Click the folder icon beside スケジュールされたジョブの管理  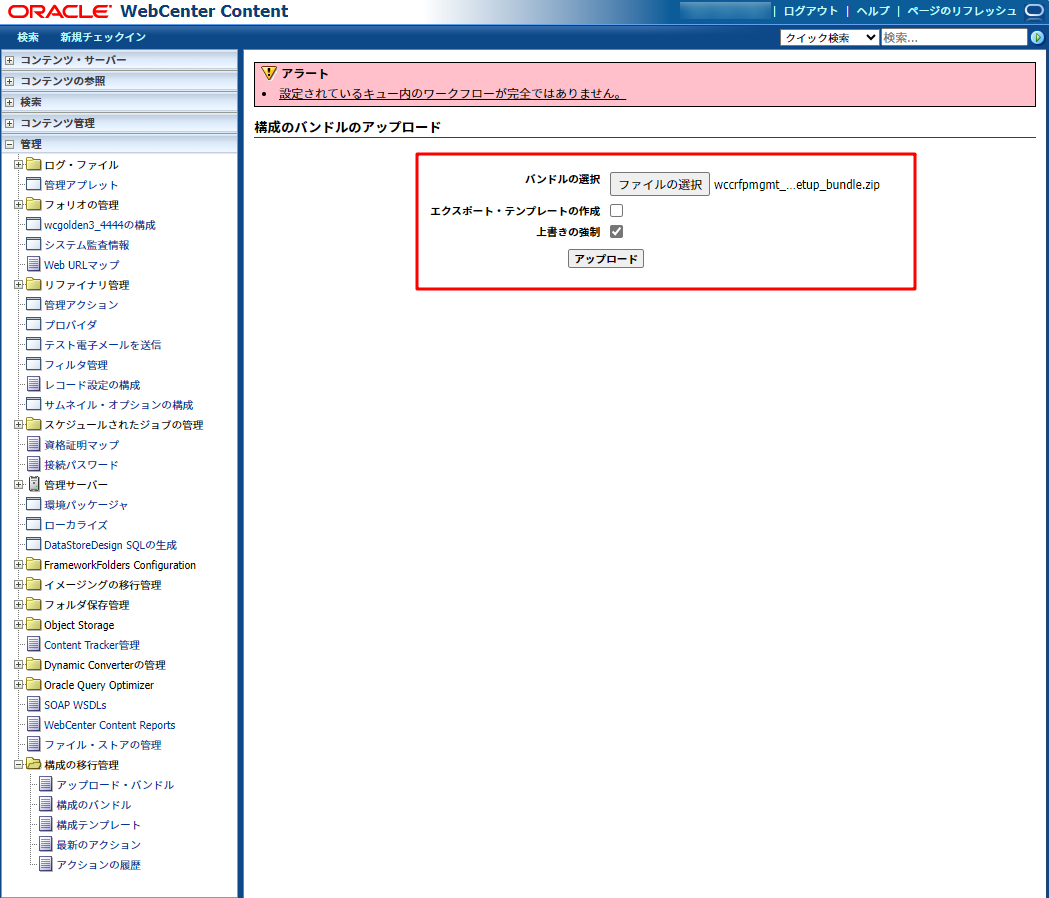pos(33,424)
